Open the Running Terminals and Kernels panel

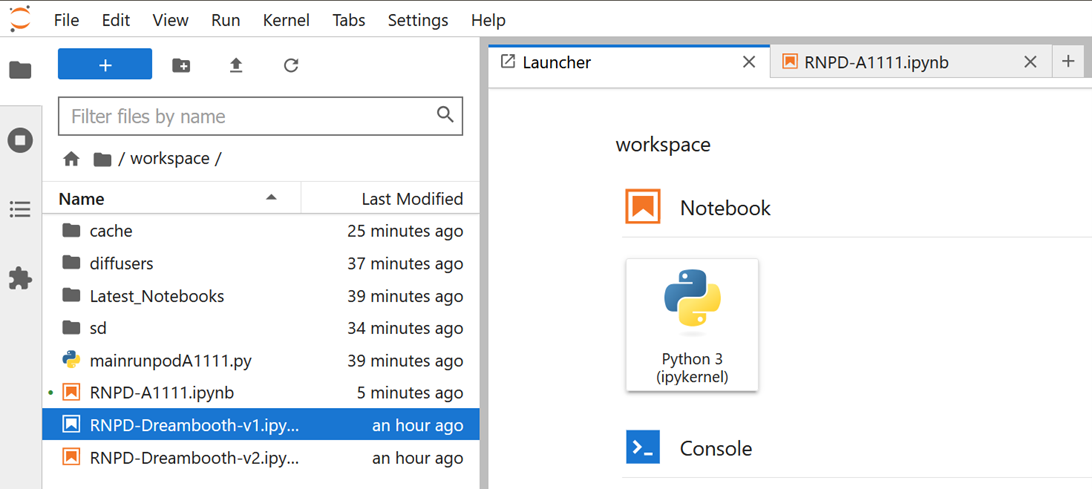click(x=20, y=140)
